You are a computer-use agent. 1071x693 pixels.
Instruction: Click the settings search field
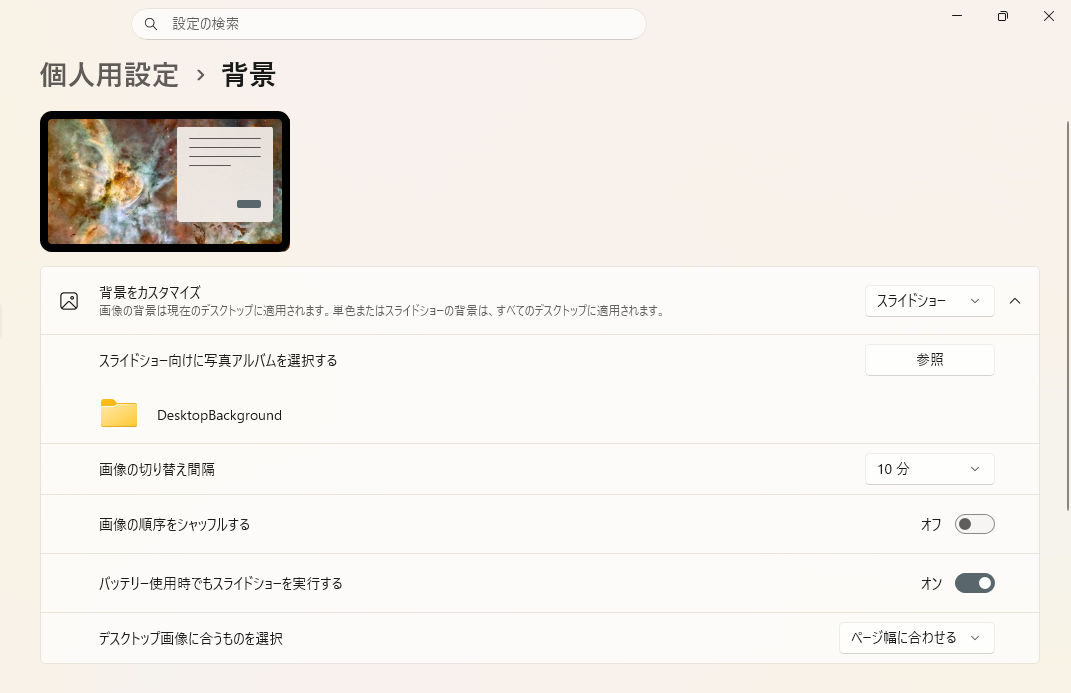pyautogui.click(x=389, y=24)
